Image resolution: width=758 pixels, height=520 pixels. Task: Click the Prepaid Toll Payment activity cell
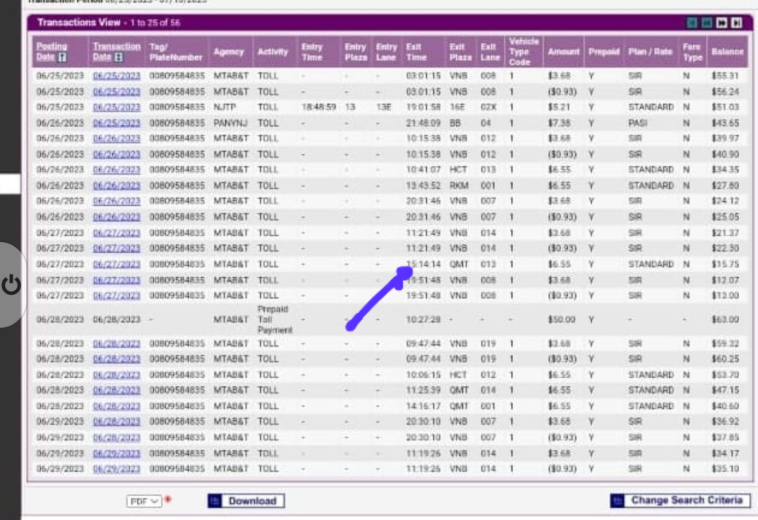tap(275, 319)
